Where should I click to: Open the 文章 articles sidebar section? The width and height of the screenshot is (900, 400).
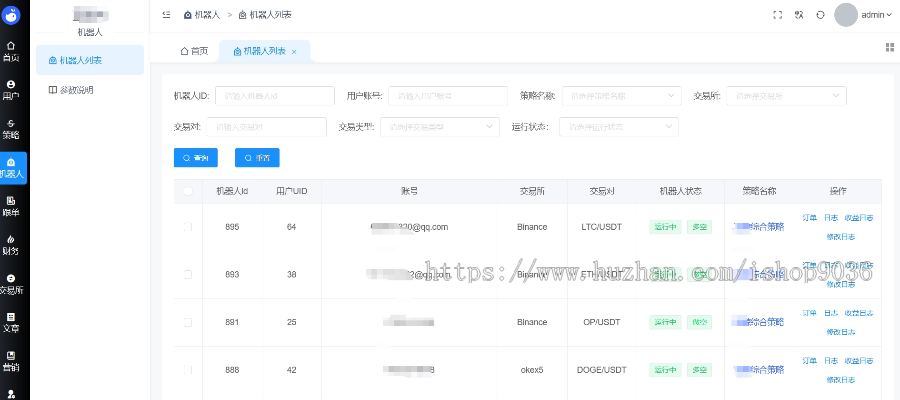pos(11,323)
